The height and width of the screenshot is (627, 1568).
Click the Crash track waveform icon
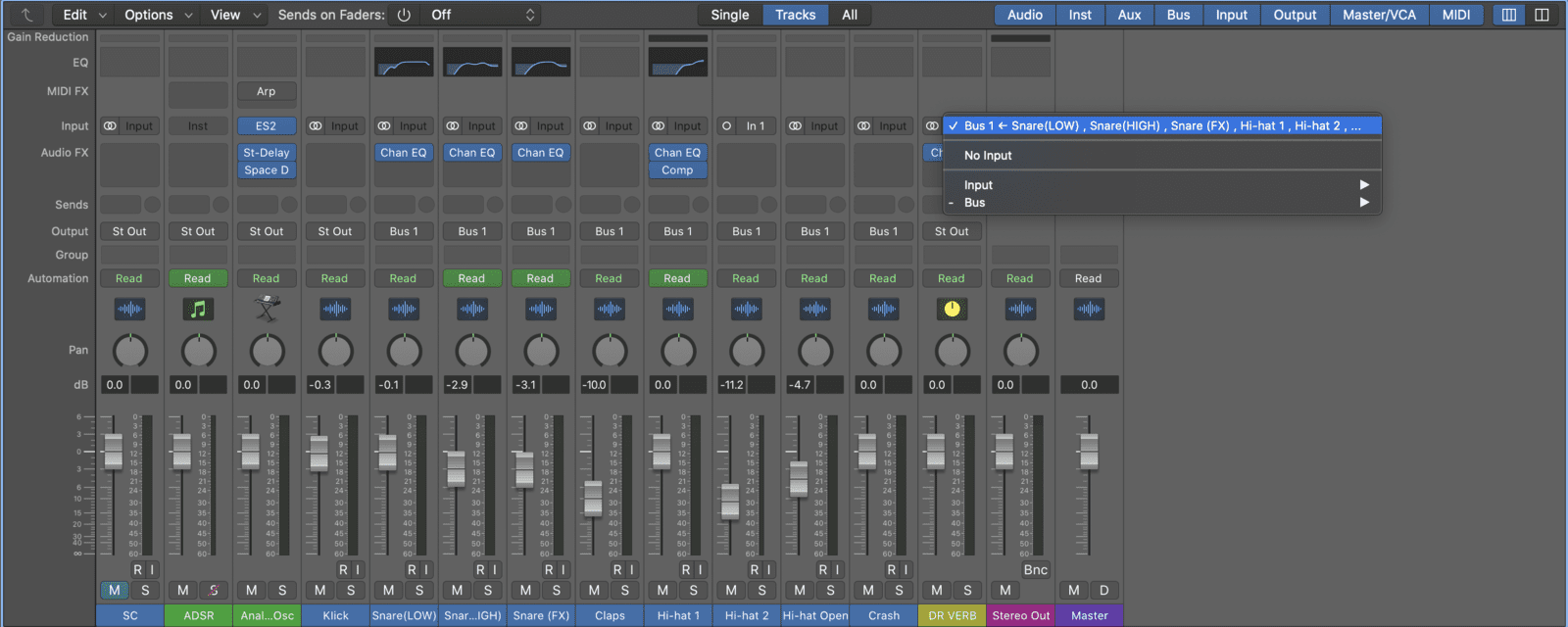(883, 310)
